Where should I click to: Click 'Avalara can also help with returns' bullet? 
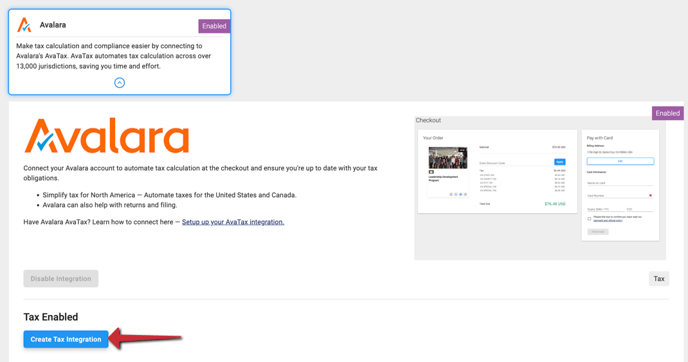(x=110, y=205)
